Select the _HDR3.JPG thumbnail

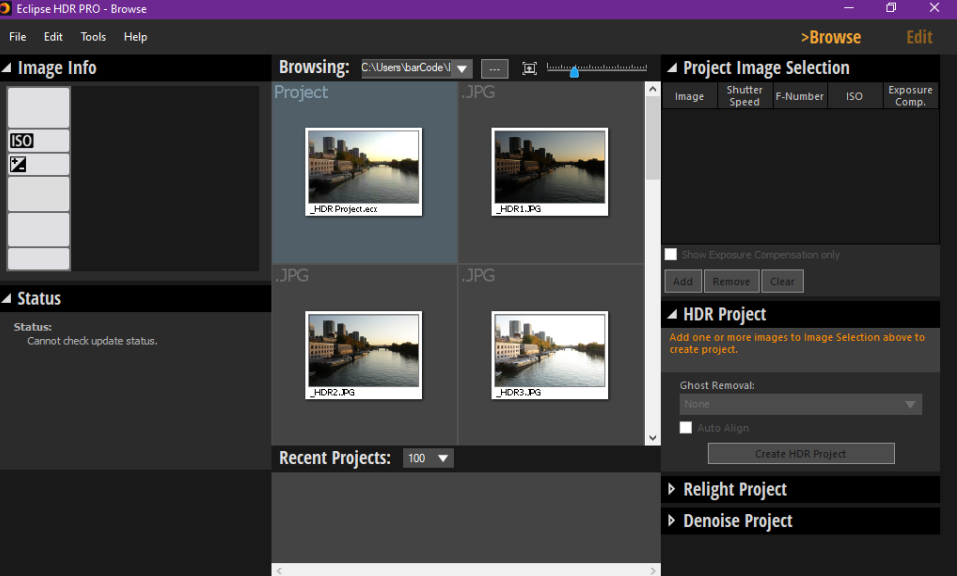pyautogui.click(x=550, y=355)
